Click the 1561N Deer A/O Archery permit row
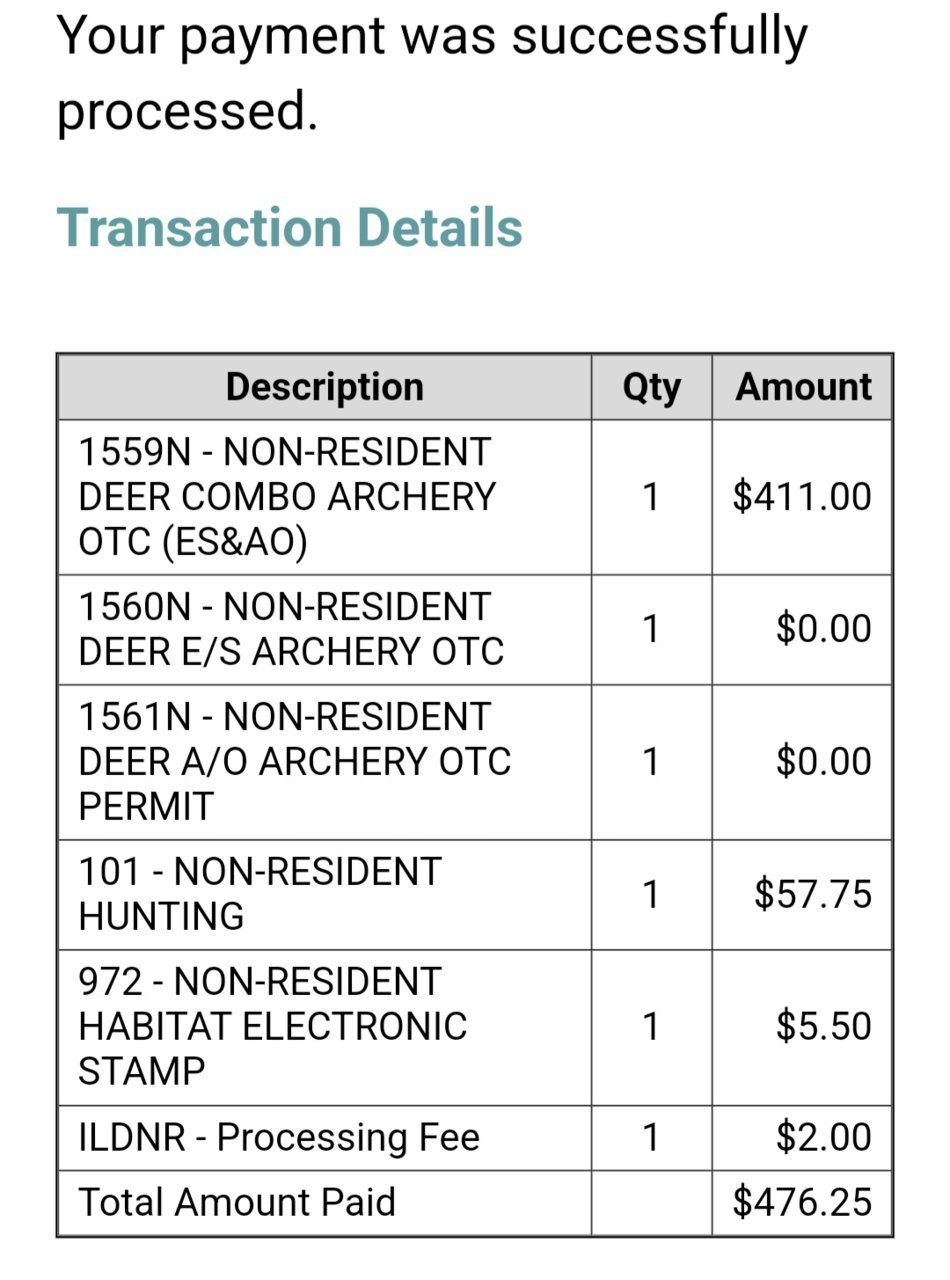The width and height of the screenshot is (950, 1280). pyautogui.click(x=474, y=762)
